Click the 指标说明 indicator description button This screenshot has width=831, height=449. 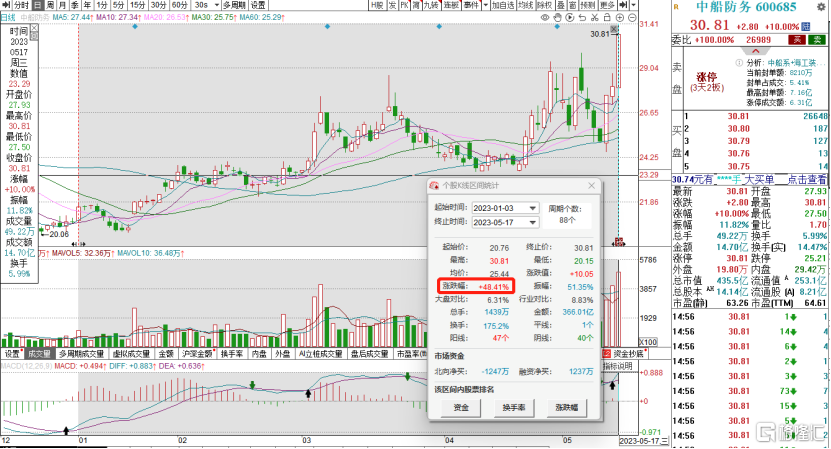pyautogui.click(x=617, y=366)
